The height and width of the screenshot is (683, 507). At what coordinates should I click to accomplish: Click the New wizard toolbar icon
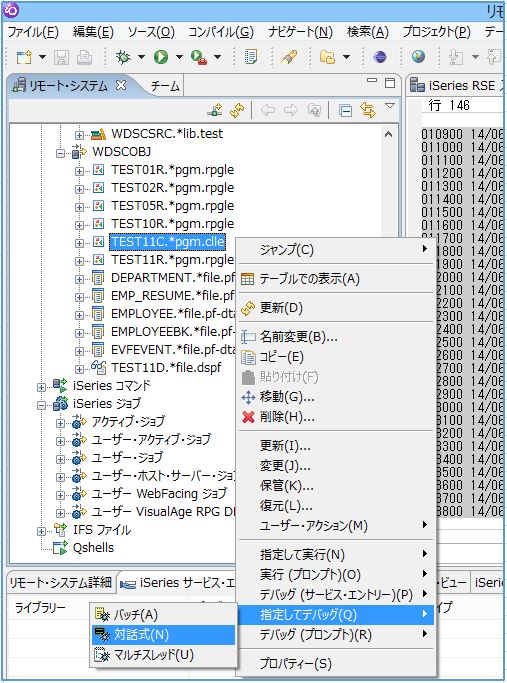click(24, 57)
